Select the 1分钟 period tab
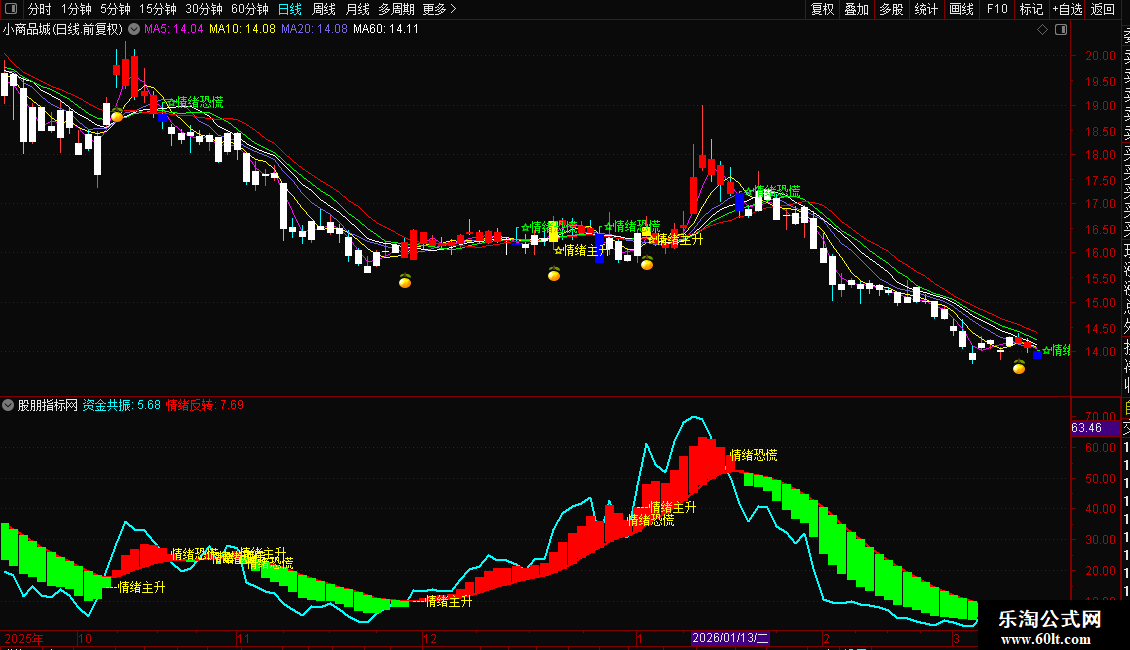This screenshot has height=650, width=1130. pos(76,9)
